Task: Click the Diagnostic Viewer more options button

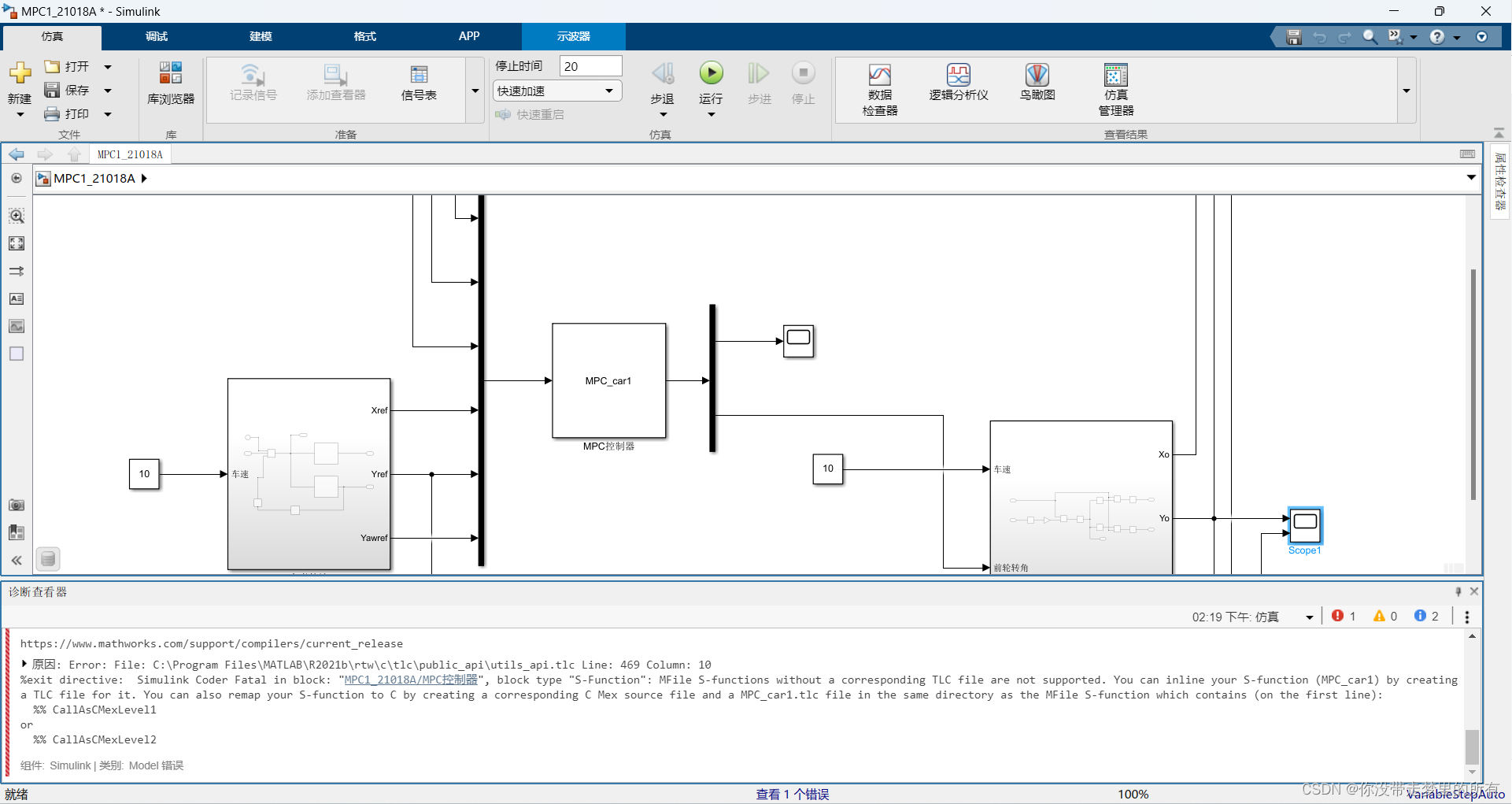Action: [1467, 617]
